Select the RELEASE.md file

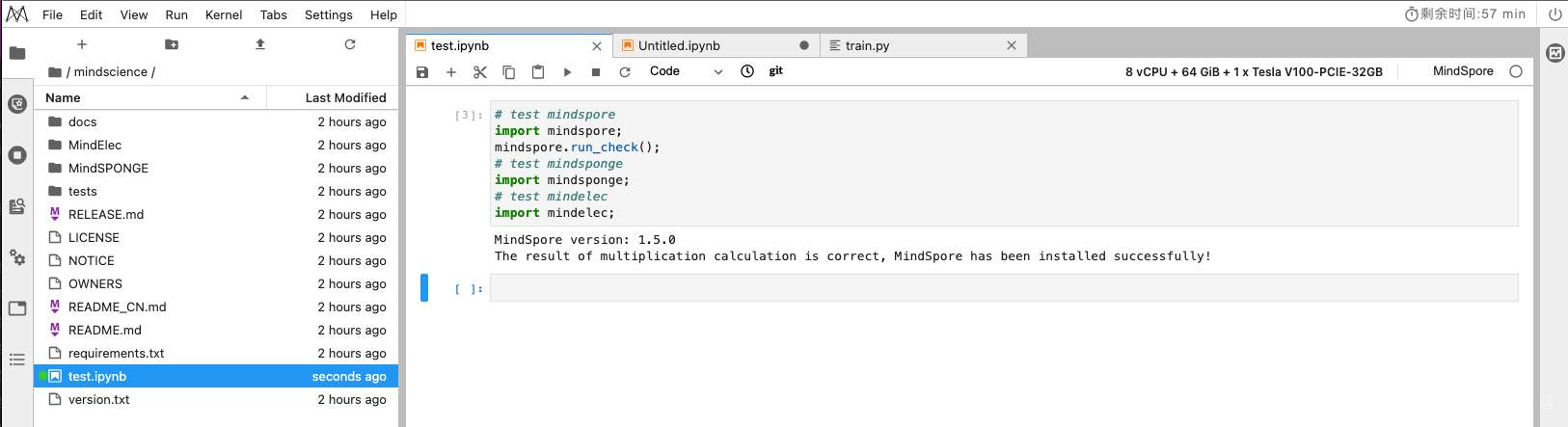point(216,214)
